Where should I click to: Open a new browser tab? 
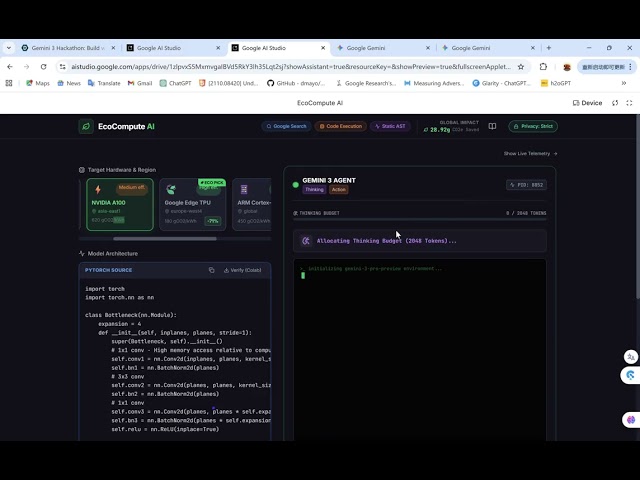(x=549, y=48)
